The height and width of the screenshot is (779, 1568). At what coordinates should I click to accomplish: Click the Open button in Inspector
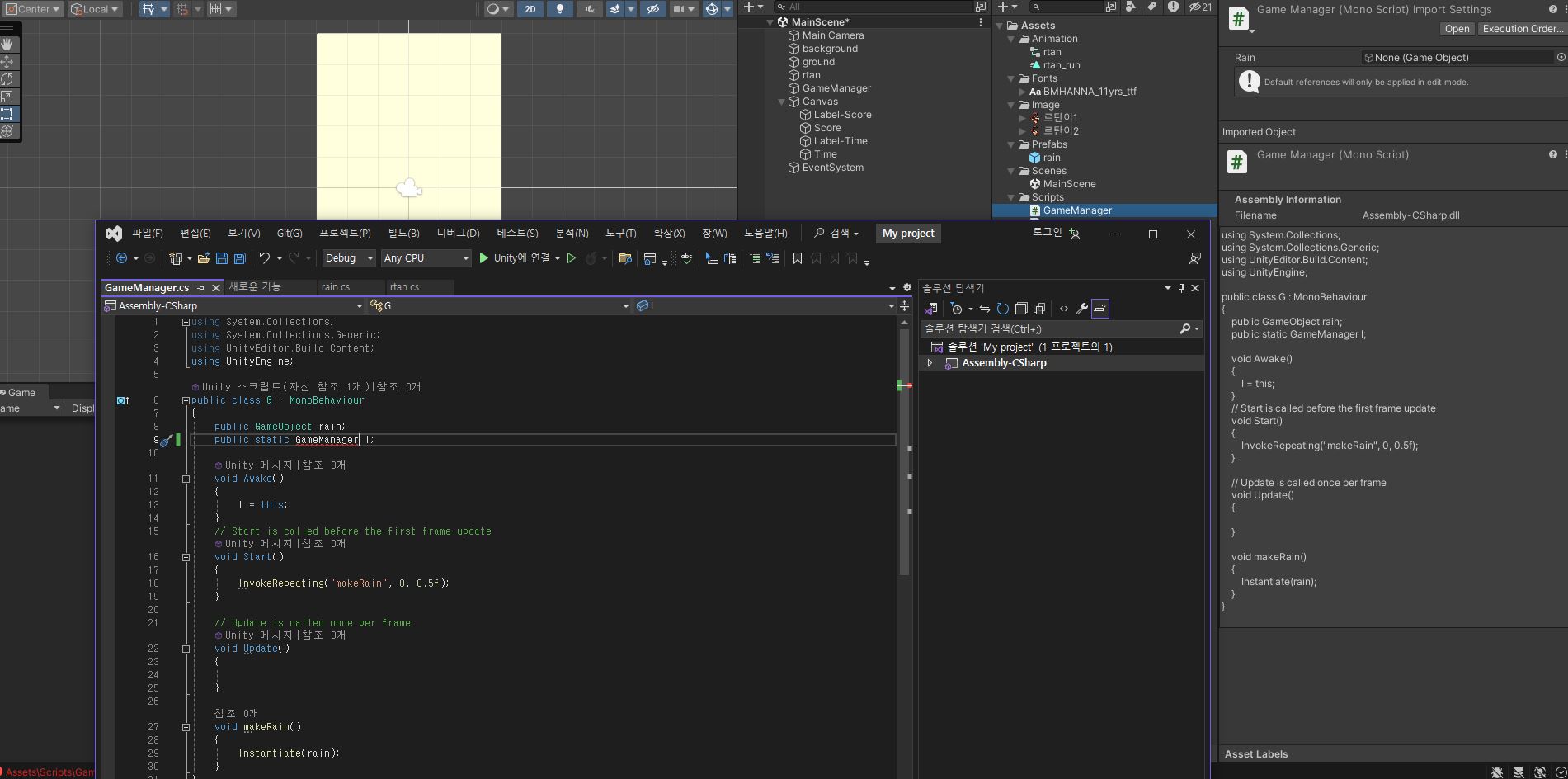pyautogui.click(x=1457, y=29)
